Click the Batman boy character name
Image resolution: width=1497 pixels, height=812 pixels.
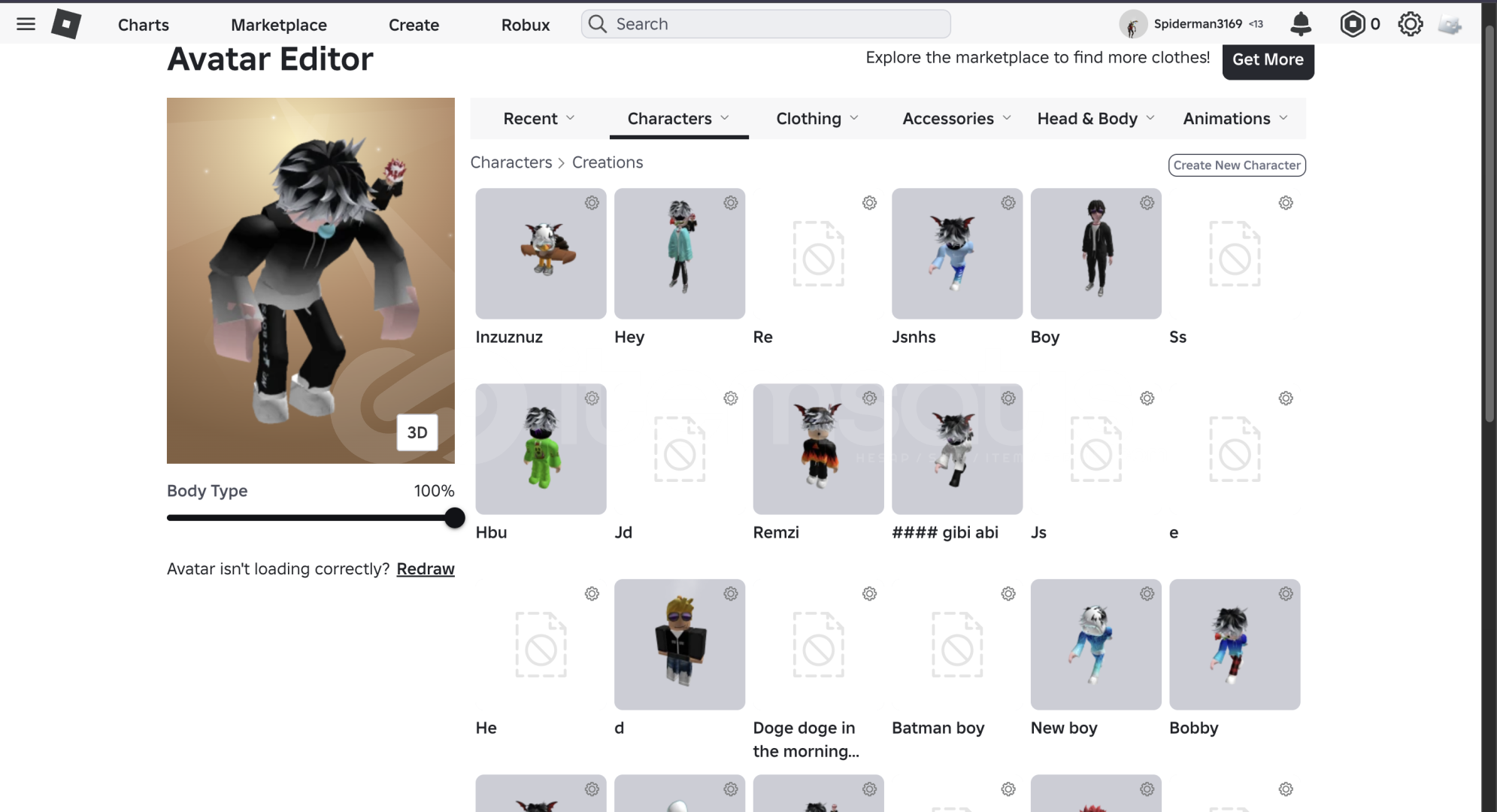(938, 728)
